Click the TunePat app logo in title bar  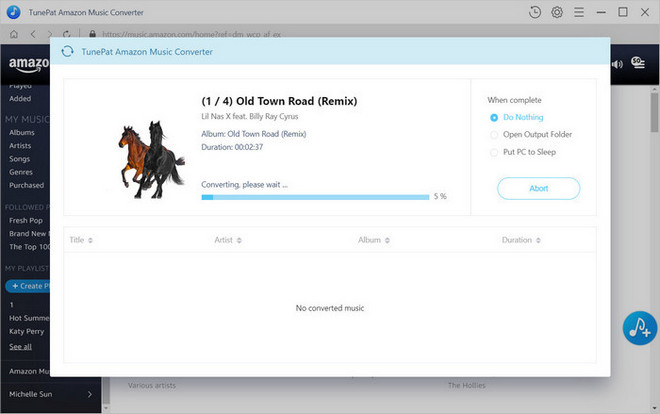(x=13, y=12)
